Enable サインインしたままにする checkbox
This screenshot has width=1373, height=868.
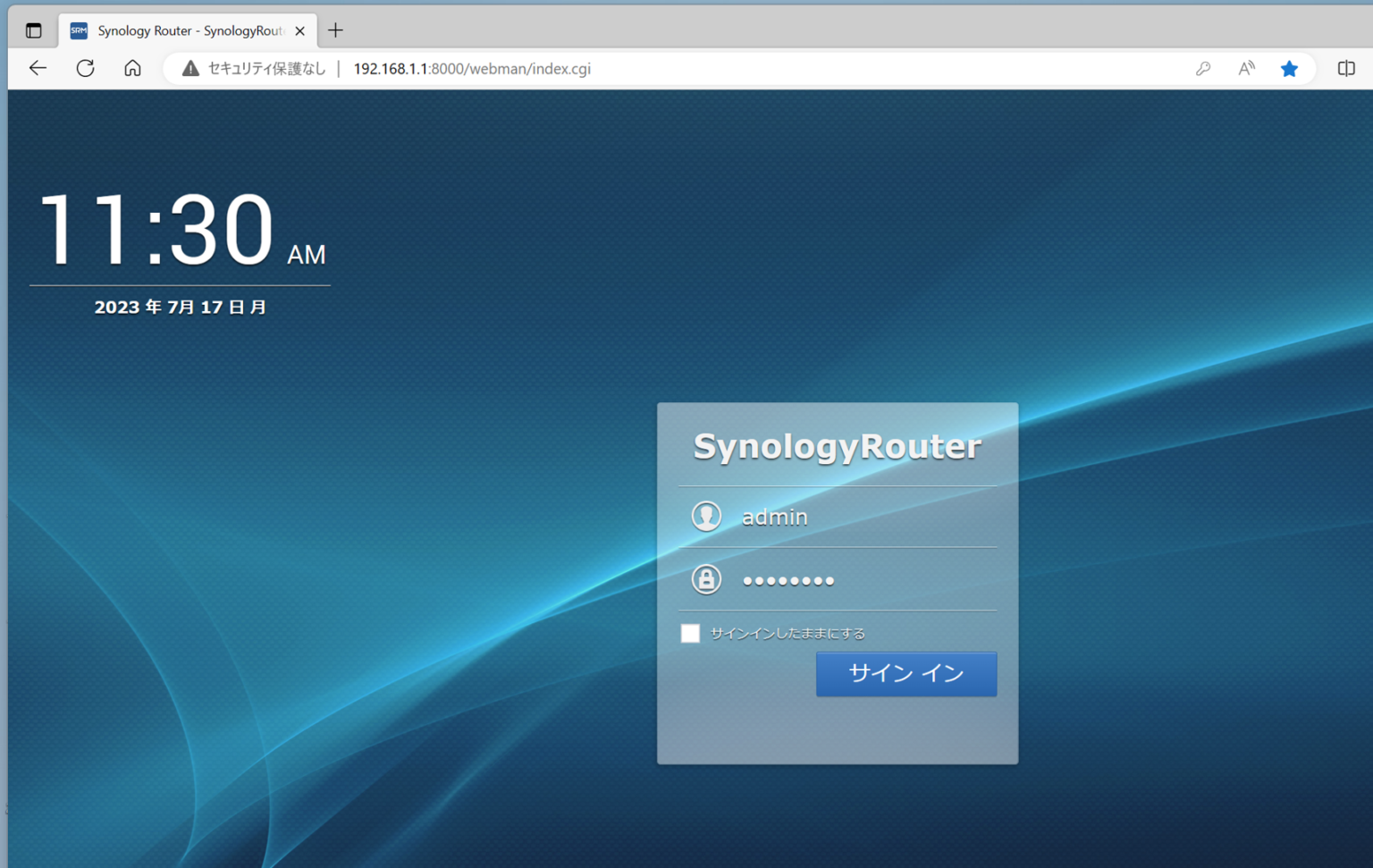tap(690, 633)
